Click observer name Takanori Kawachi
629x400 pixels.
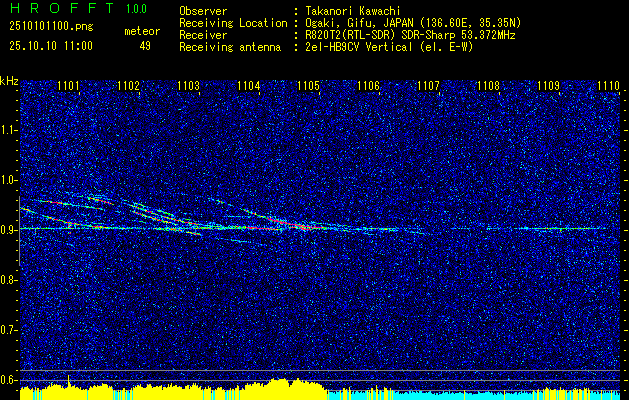353,11
